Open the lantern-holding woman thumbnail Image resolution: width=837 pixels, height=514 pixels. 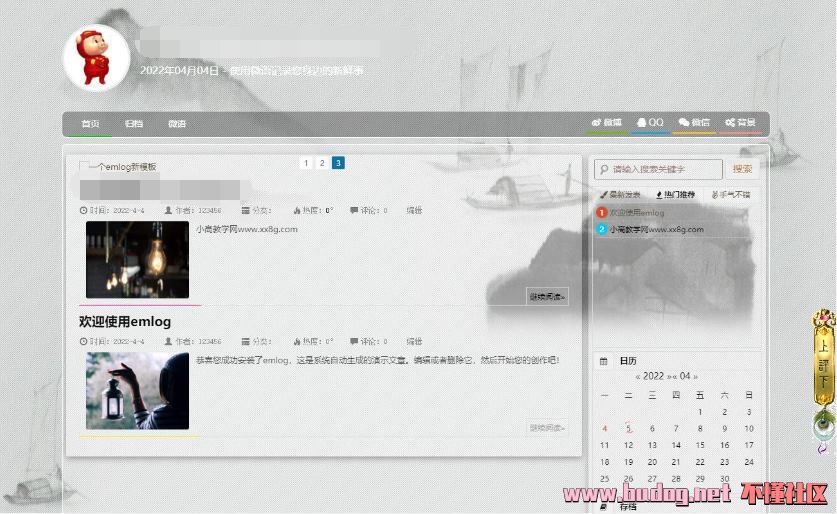point(137,391)
